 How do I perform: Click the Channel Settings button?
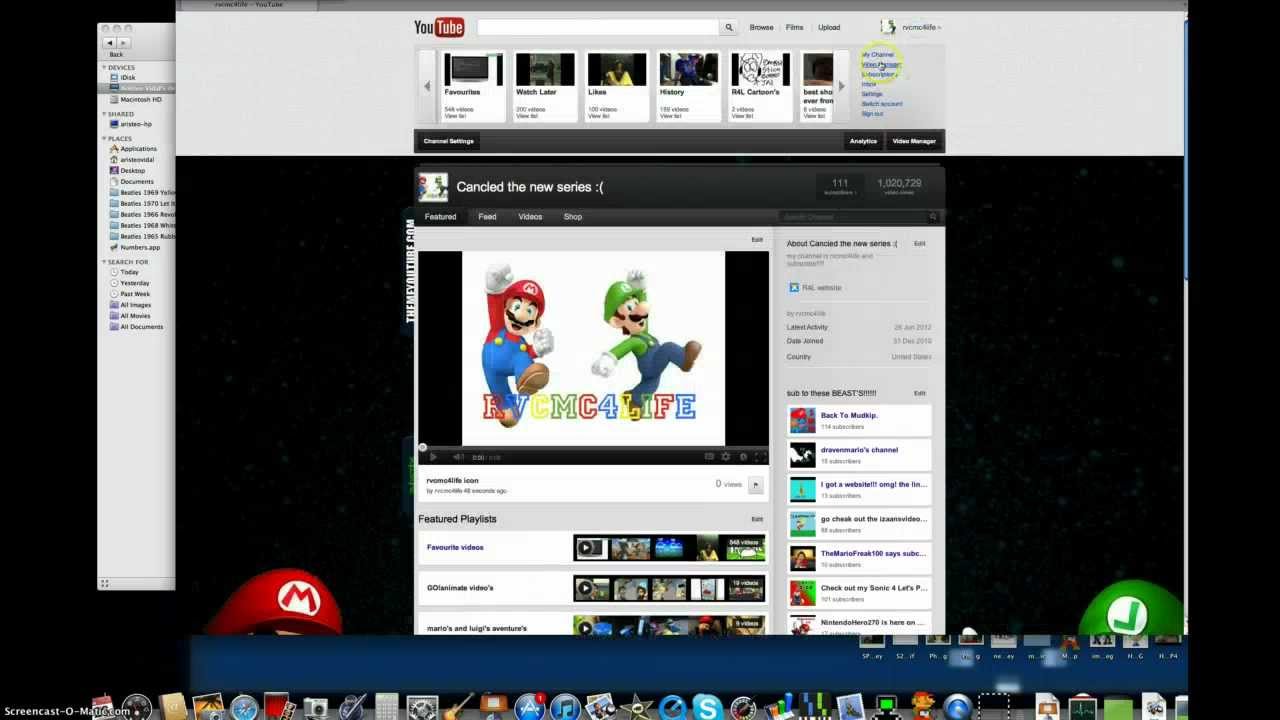(448, 141)
